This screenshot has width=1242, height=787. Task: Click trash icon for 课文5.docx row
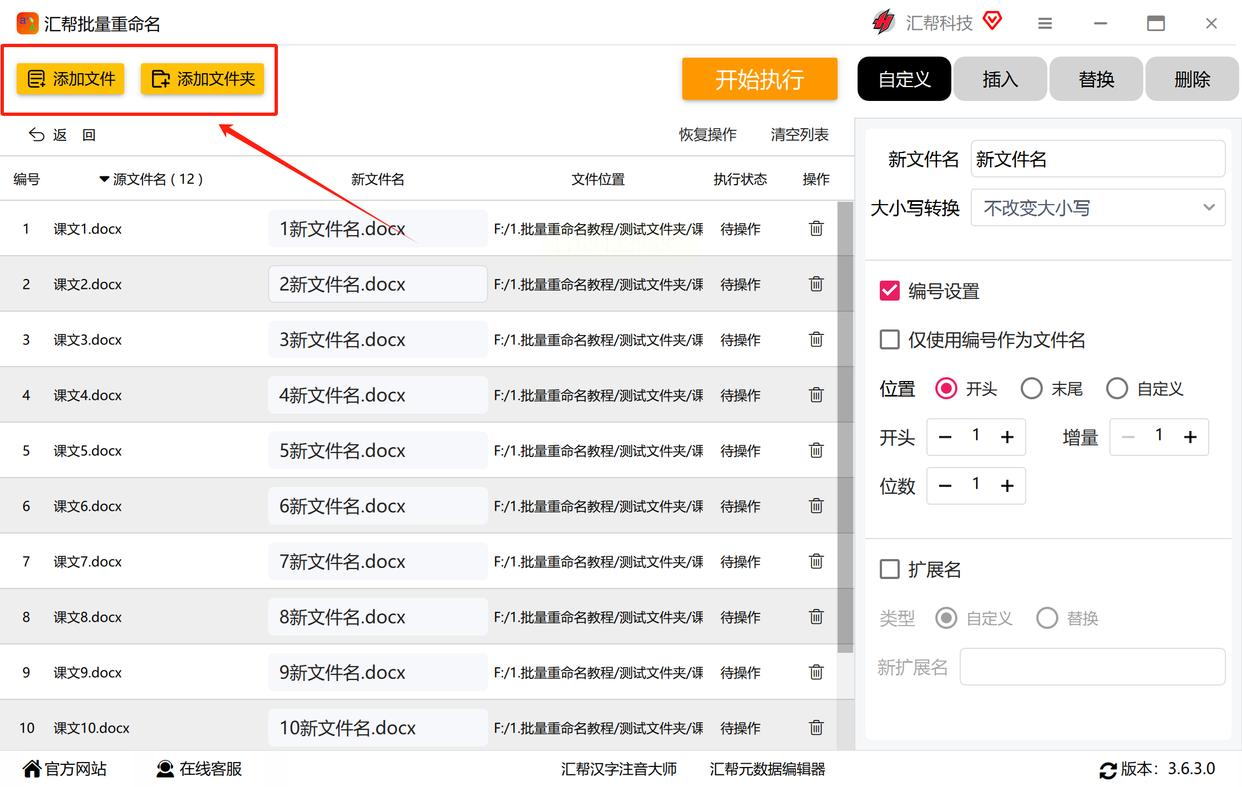click(x=816, y=451)
